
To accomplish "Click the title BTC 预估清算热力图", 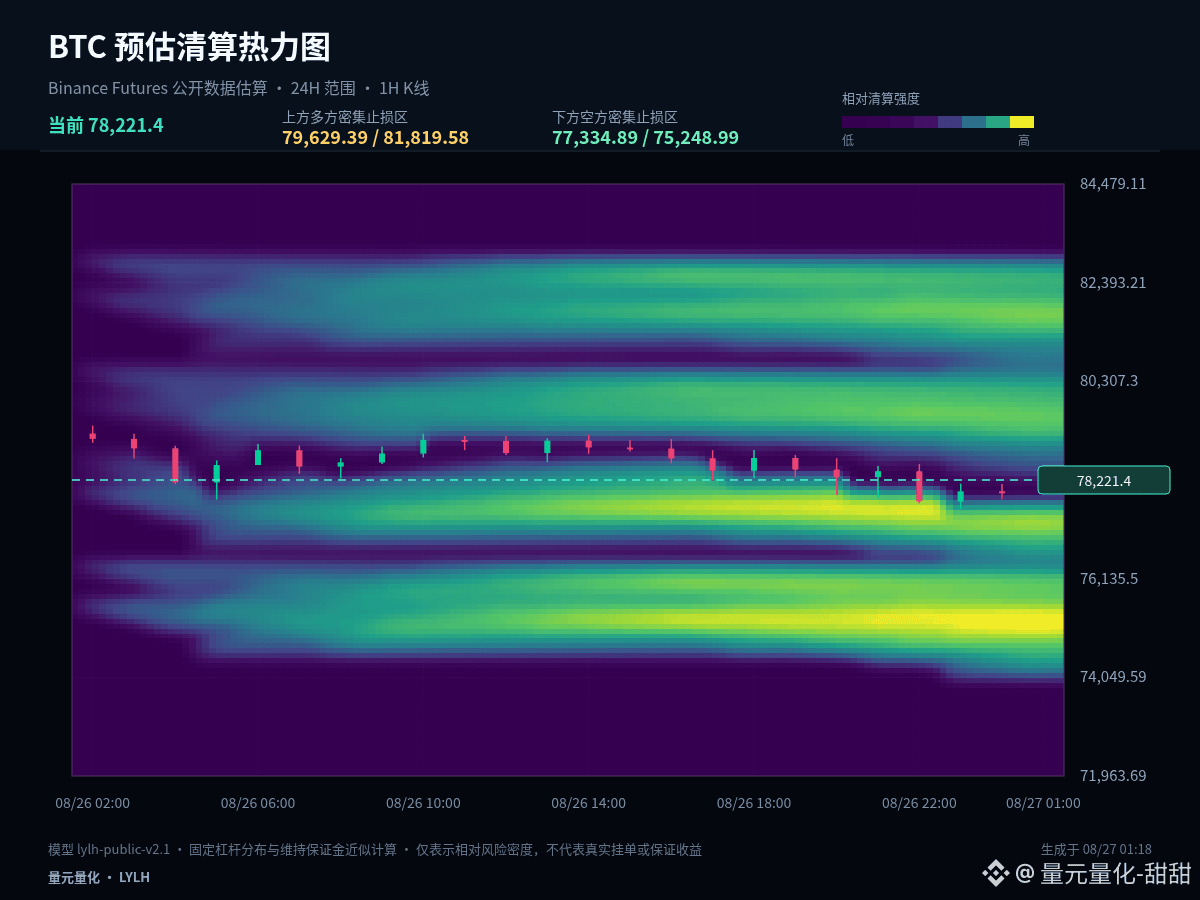I will 190,47.
